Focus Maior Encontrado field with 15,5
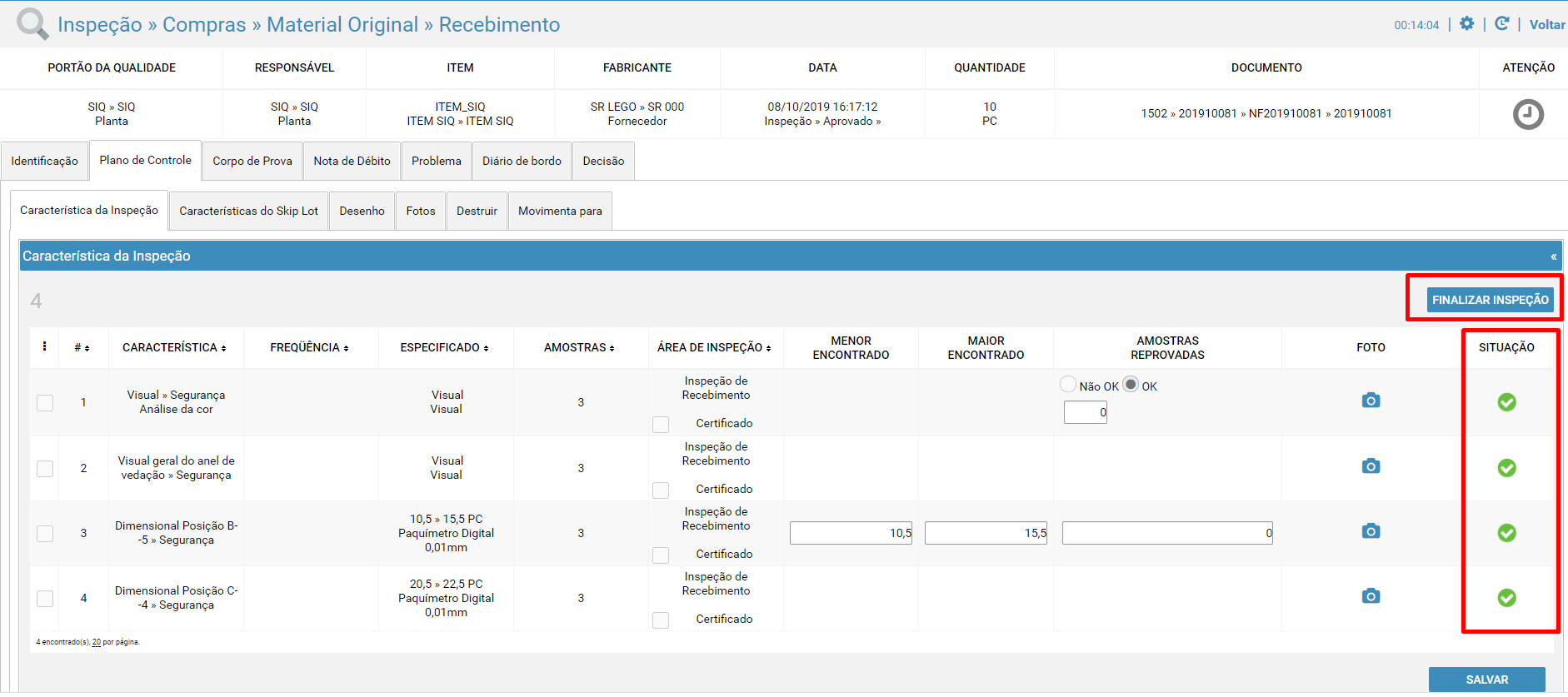The width and height of the screenshot is (1568, 697). click(x=986, y=533)
